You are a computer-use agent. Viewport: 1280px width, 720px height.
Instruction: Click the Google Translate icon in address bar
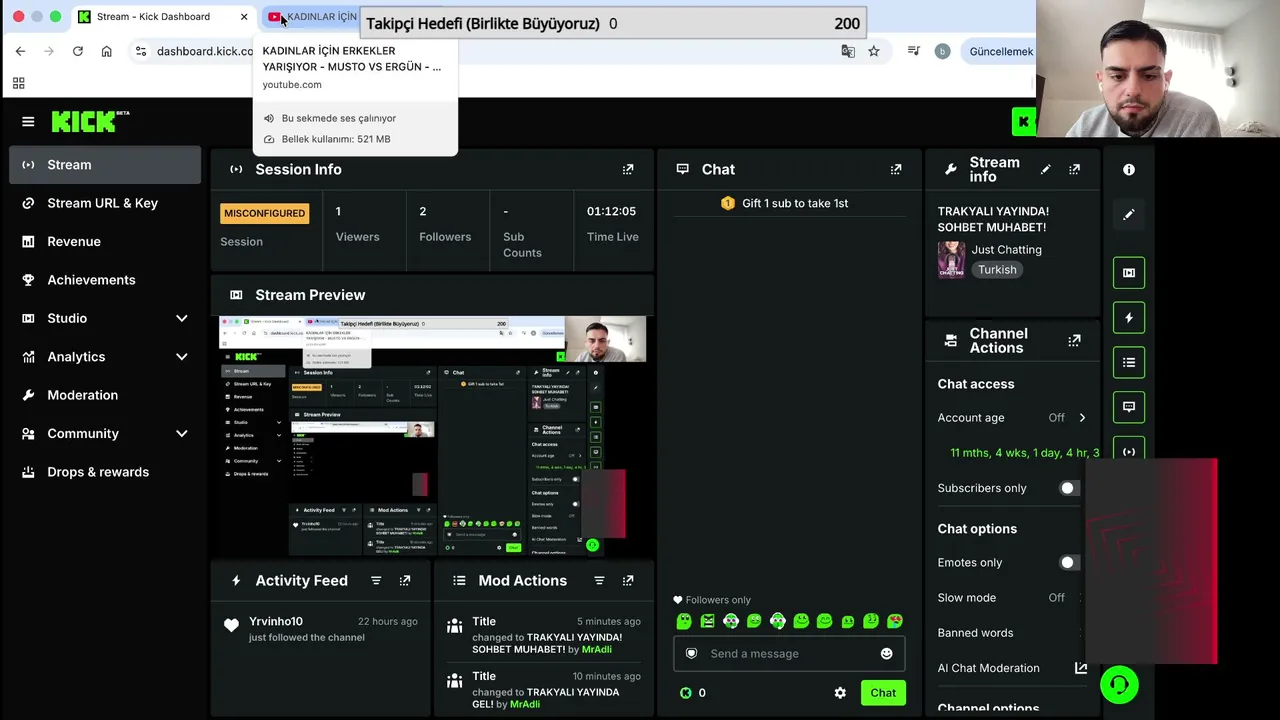848,51
